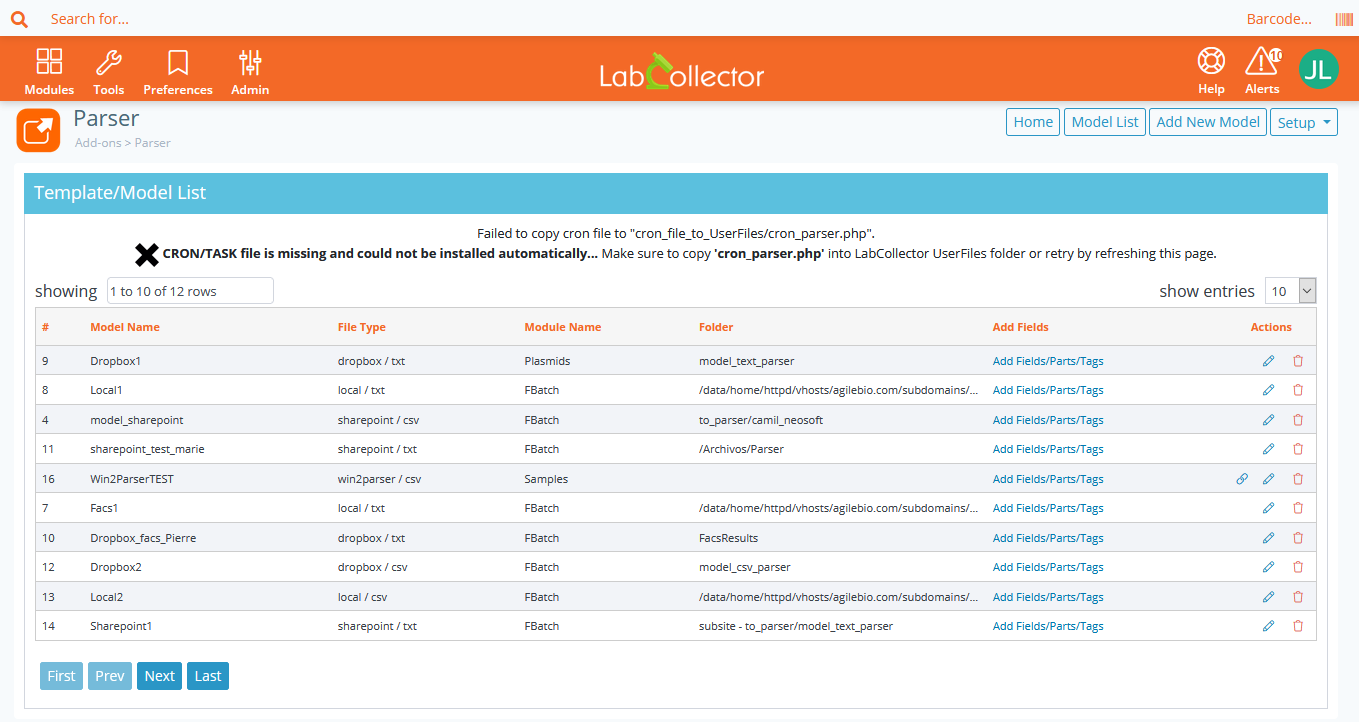Delete the Facs1 model
1359x722 pixels.
click(x=1298, y=508)
